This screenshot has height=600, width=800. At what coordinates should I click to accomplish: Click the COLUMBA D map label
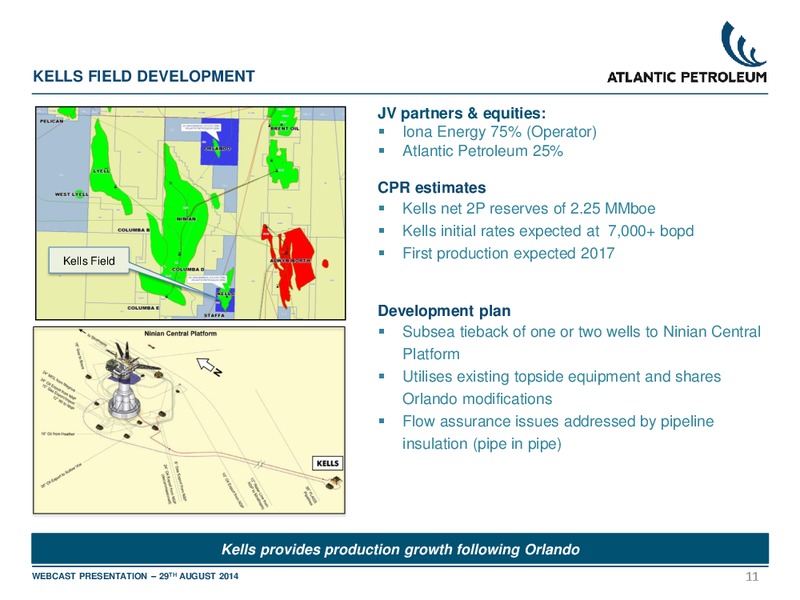pos(188,269)
